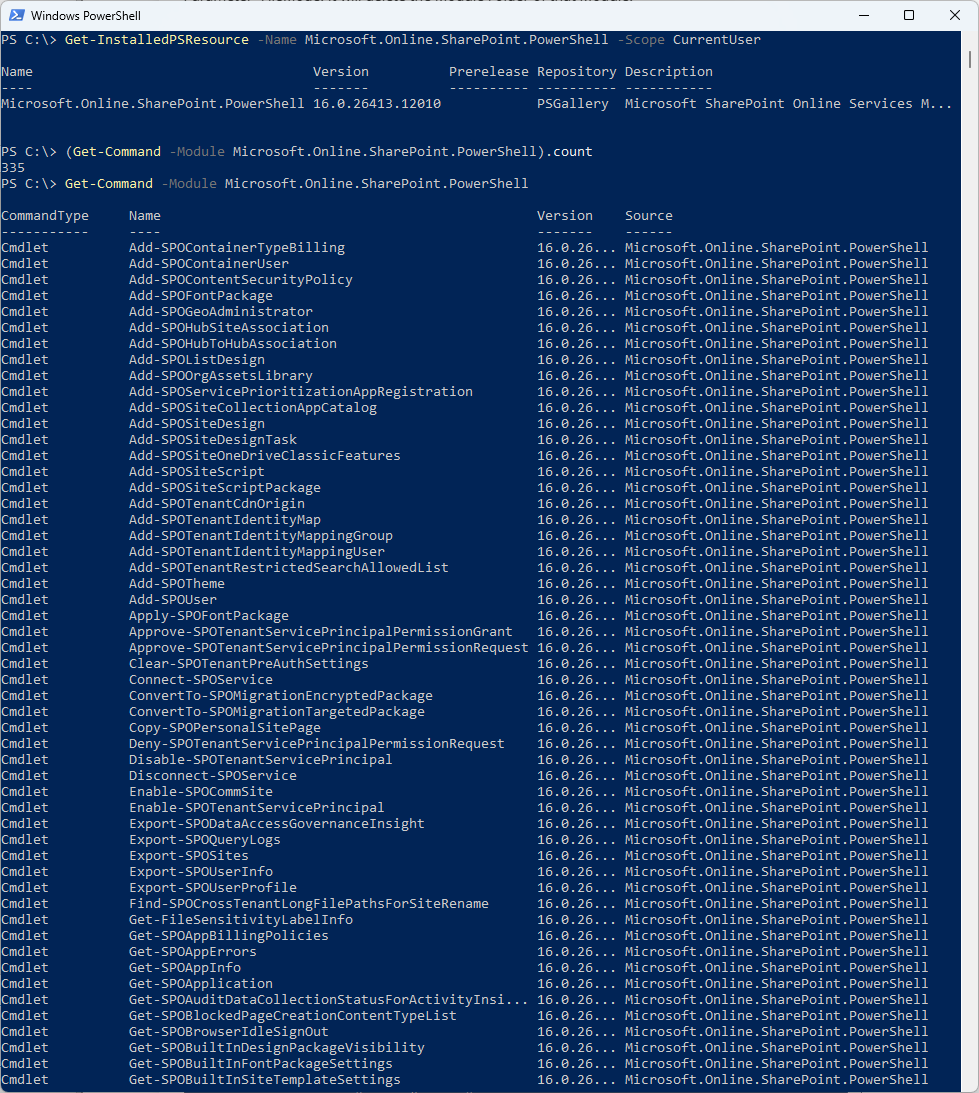The image size is (979, 1093).
Task: Select Add-SPOTenantRestrictedSearchAllowedList cmdlet name
Action: [x=289, y=568]
